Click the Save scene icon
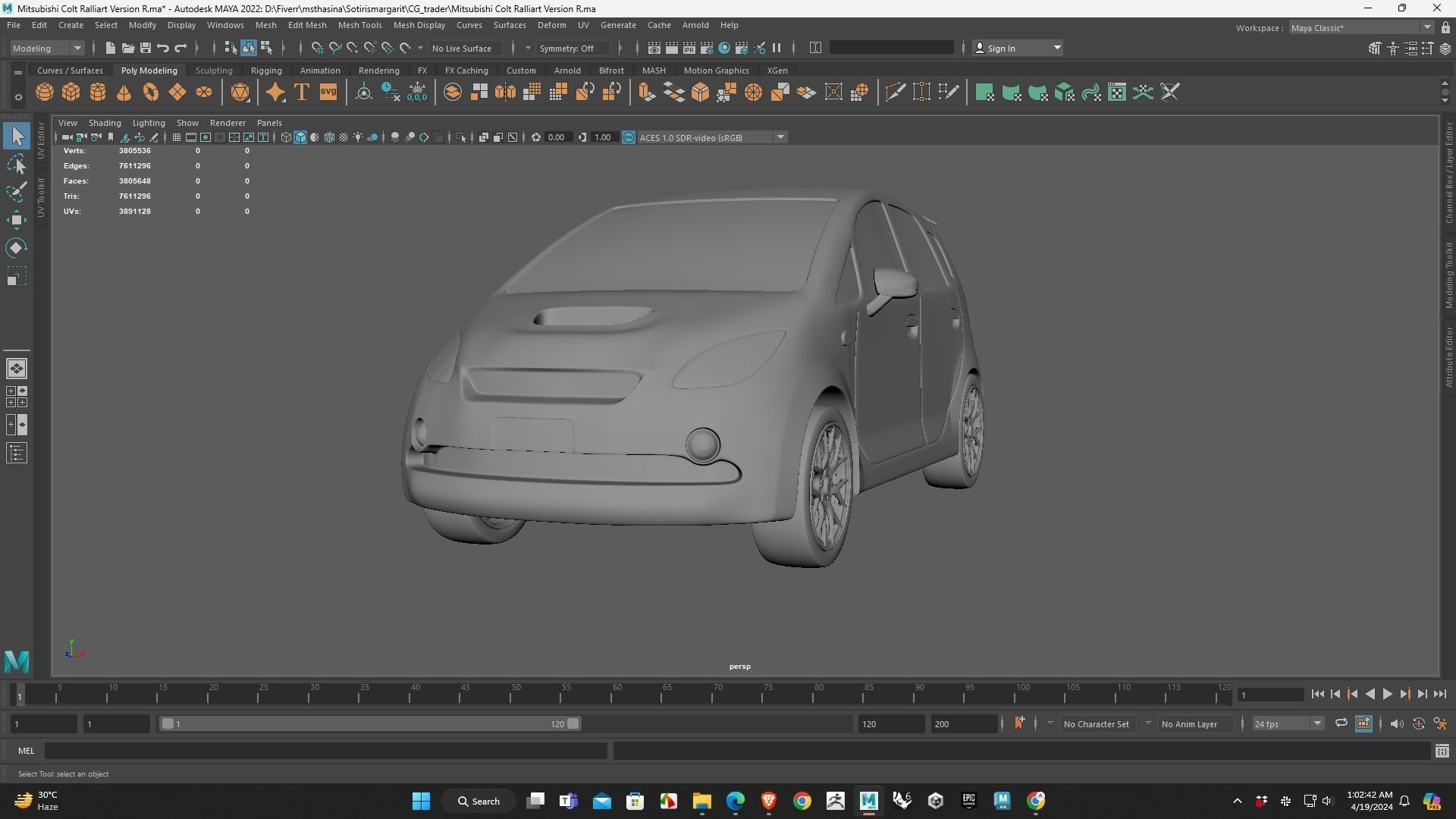Image resolution: width=1456 pixels, height=819 pixels. point(146,48)
